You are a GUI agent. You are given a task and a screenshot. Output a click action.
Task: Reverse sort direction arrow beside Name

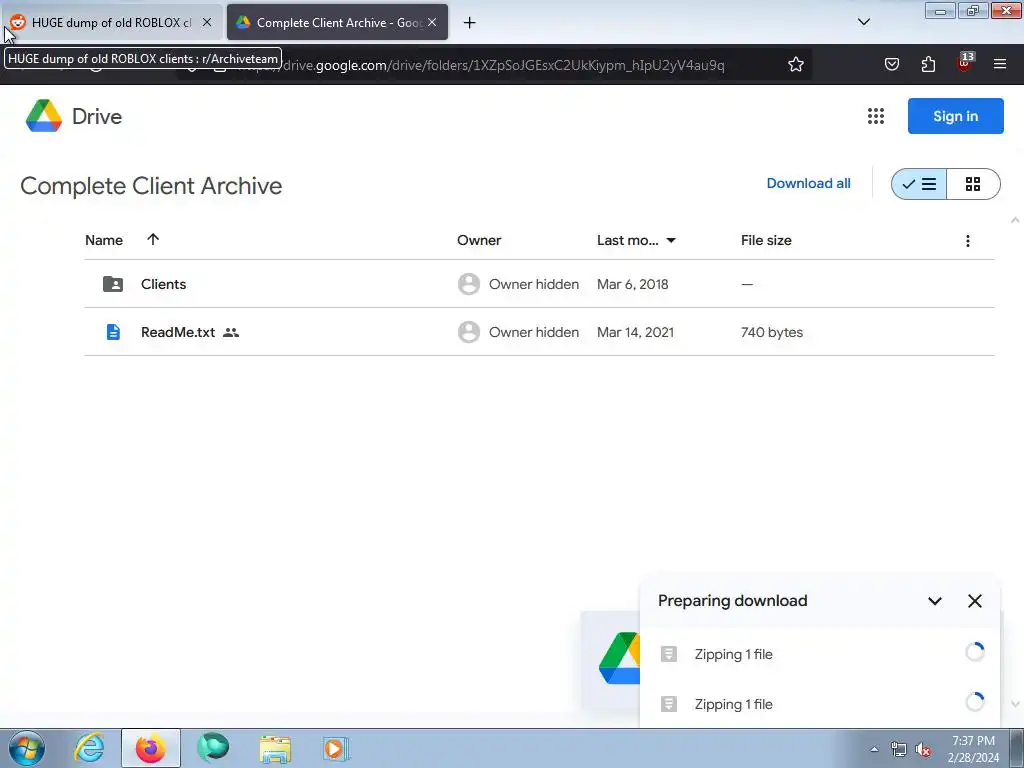[x=153, y=239]
